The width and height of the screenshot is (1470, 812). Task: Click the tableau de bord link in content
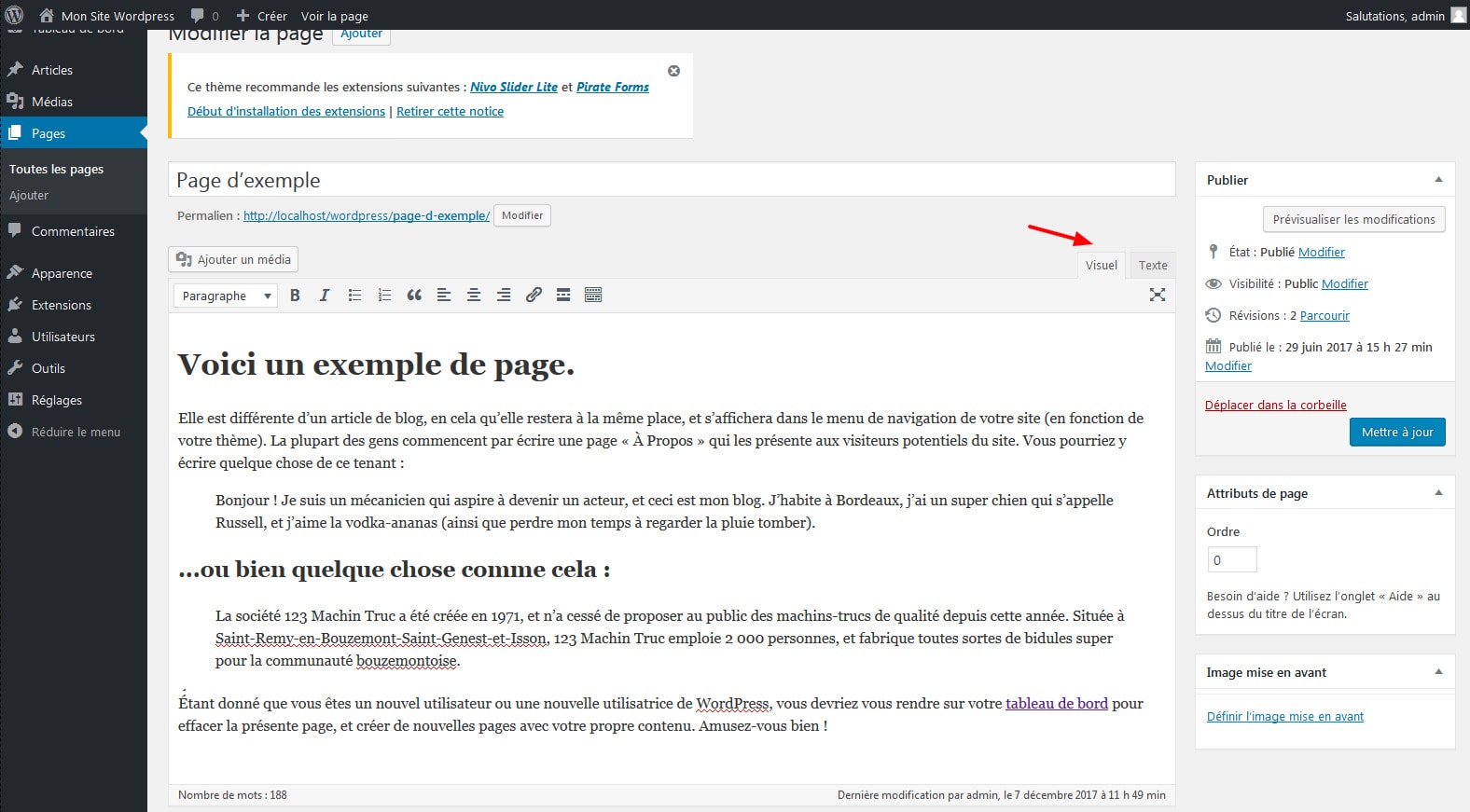click(x=1057, y=704)
